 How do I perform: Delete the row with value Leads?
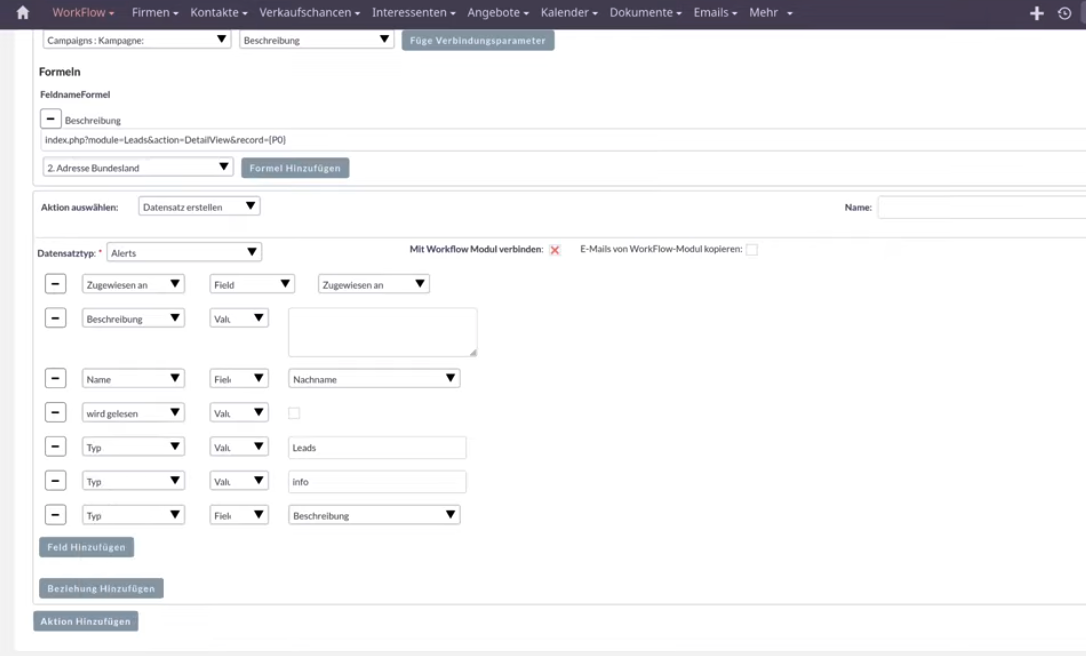(x=57, y=447)
